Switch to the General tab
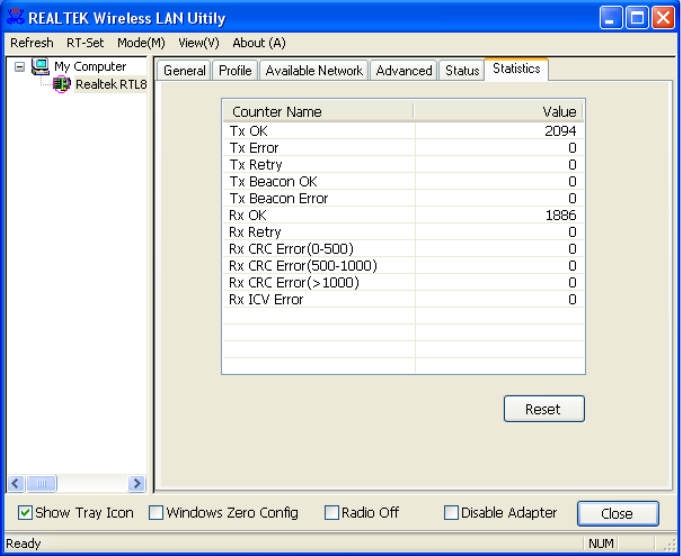681x556 pixels. (184, 70)
